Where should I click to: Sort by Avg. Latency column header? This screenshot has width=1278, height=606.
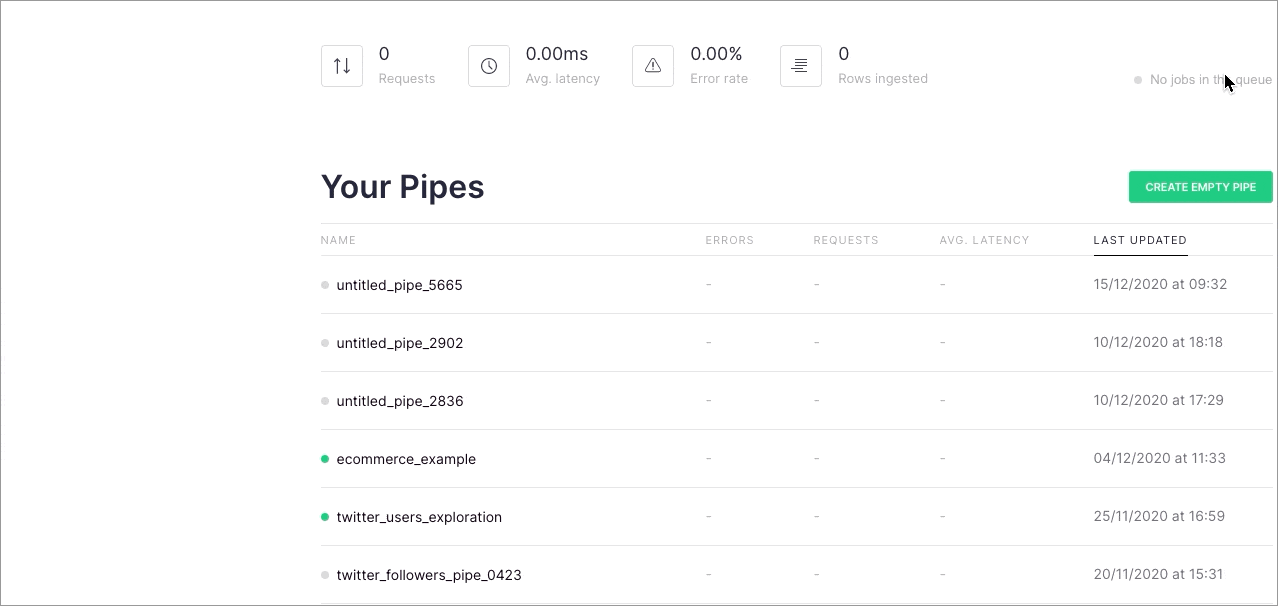pyautogui.click(x=984, y=240)
